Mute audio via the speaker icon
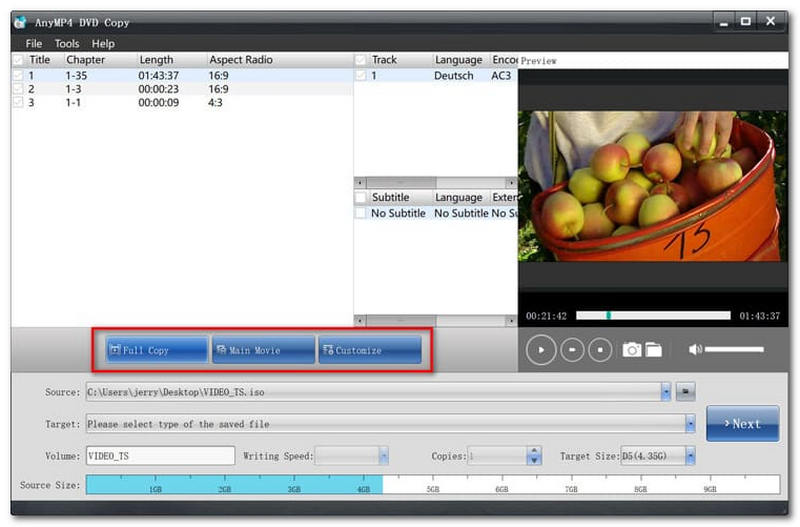The width and height of the screenshot is (800, 527). click(x=695, y=349)
